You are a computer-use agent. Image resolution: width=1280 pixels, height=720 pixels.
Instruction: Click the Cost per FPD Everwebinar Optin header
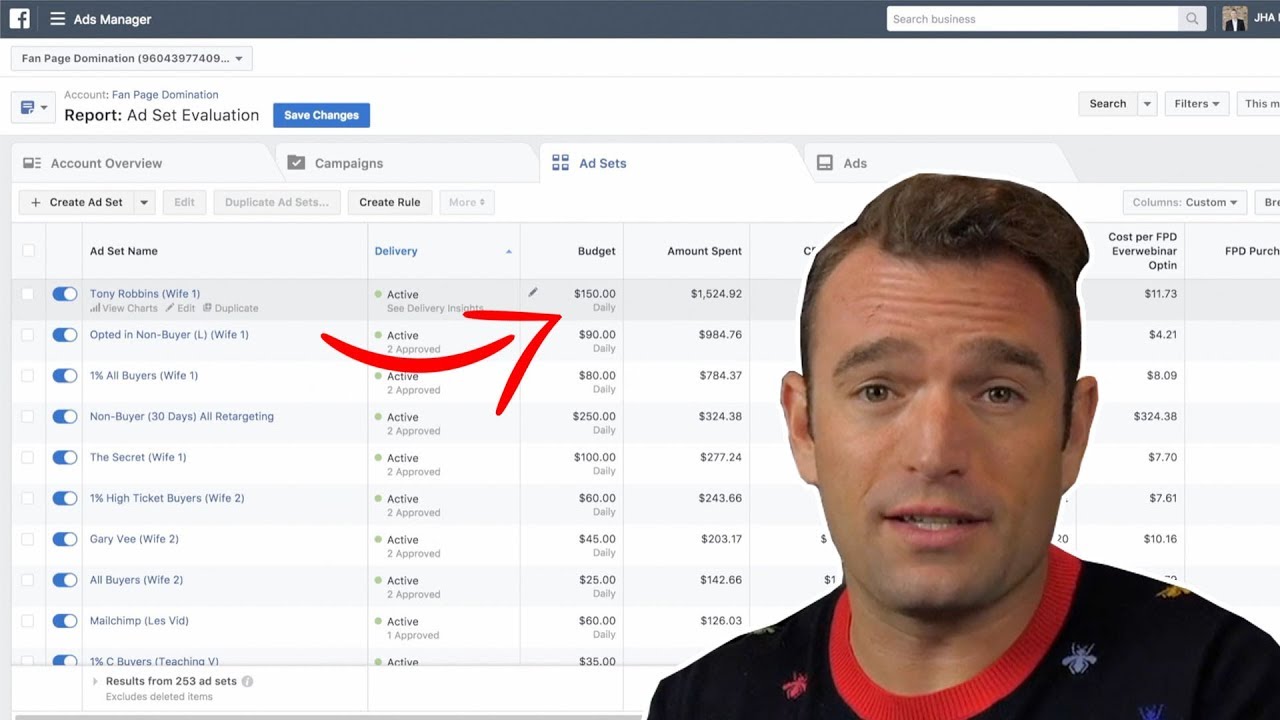click(x=1142, y=251)
